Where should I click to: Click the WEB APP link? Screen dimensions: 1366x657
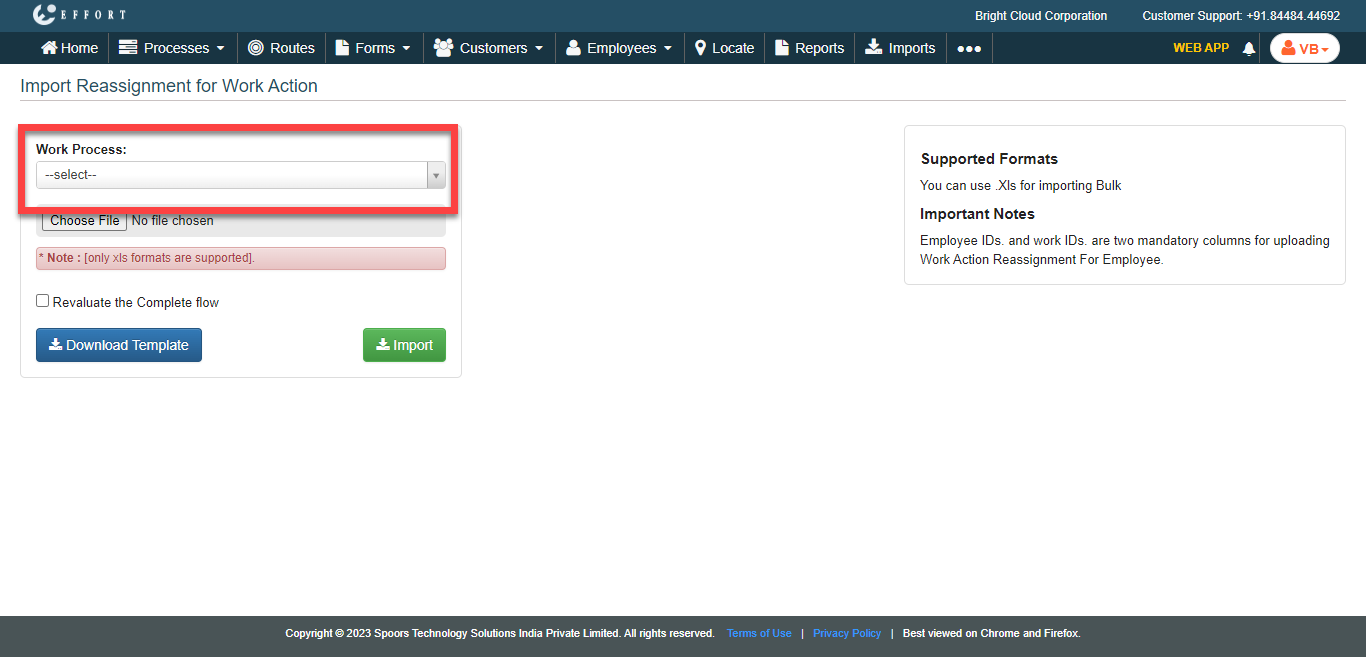pos(1200,48)
